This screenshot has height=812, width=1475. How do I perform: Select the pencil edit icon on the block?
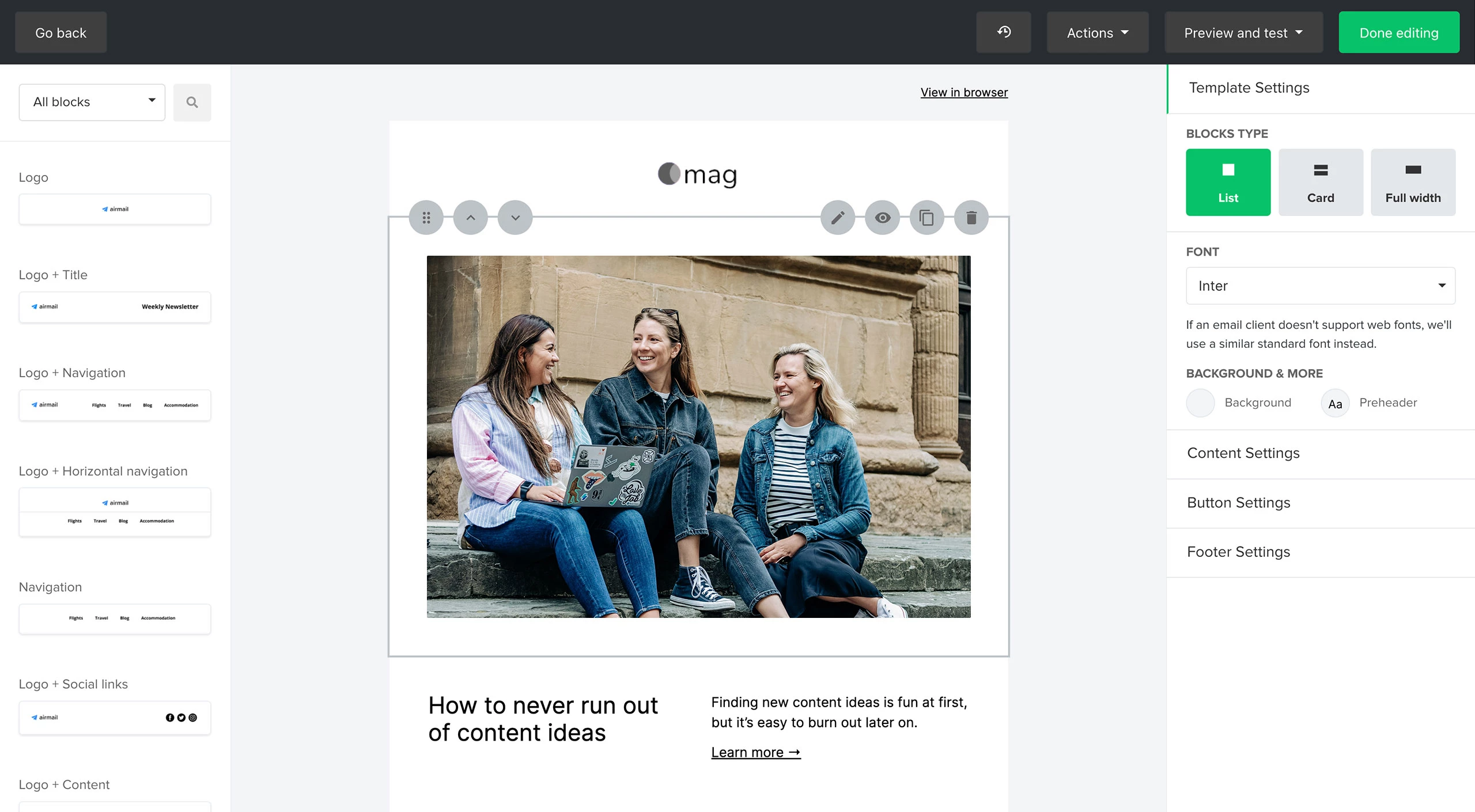coord(838,217)
